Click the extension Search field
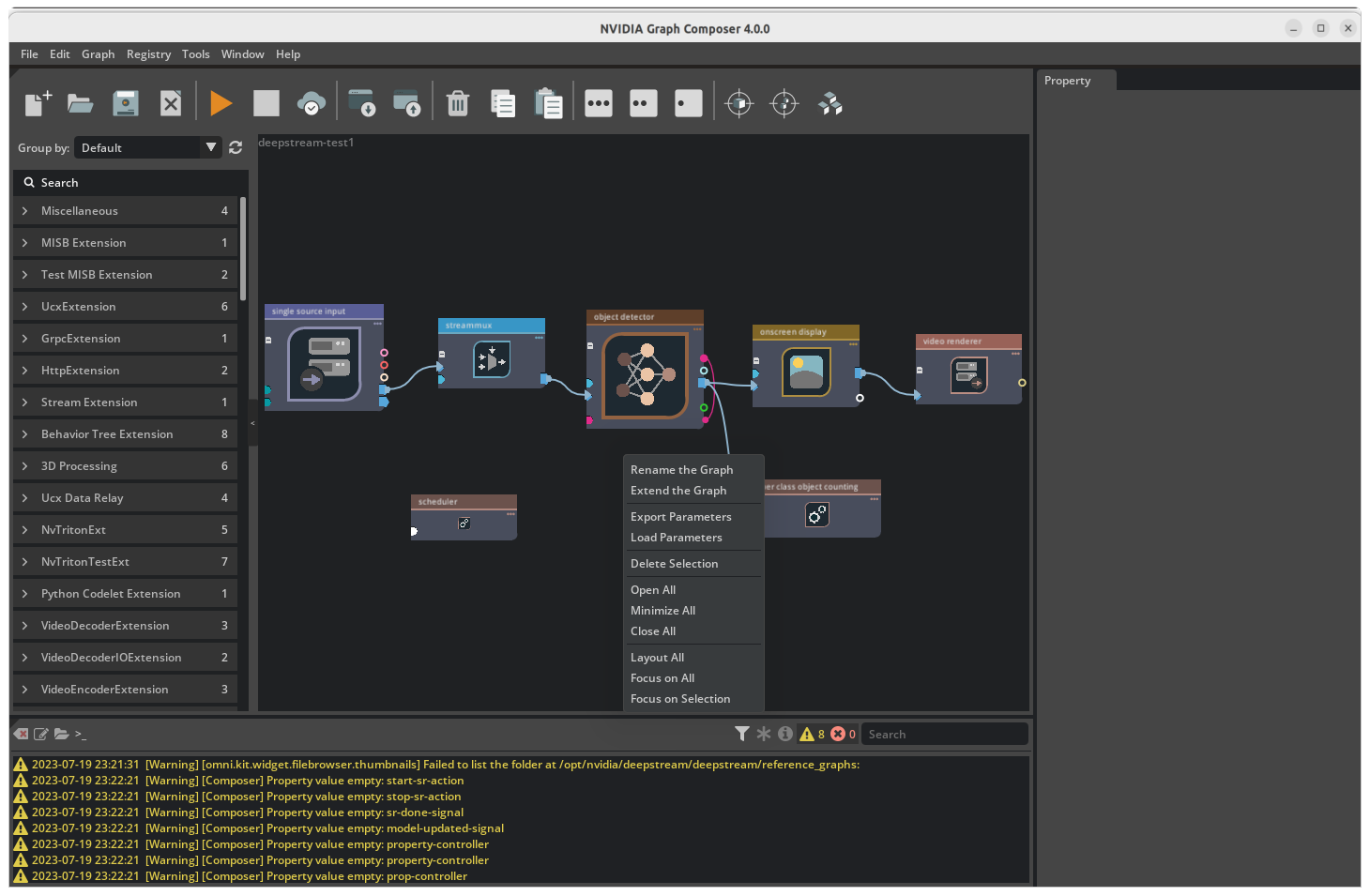Image resolution: width=1370 pixels, height=896 pixels. tap(130, 182)
